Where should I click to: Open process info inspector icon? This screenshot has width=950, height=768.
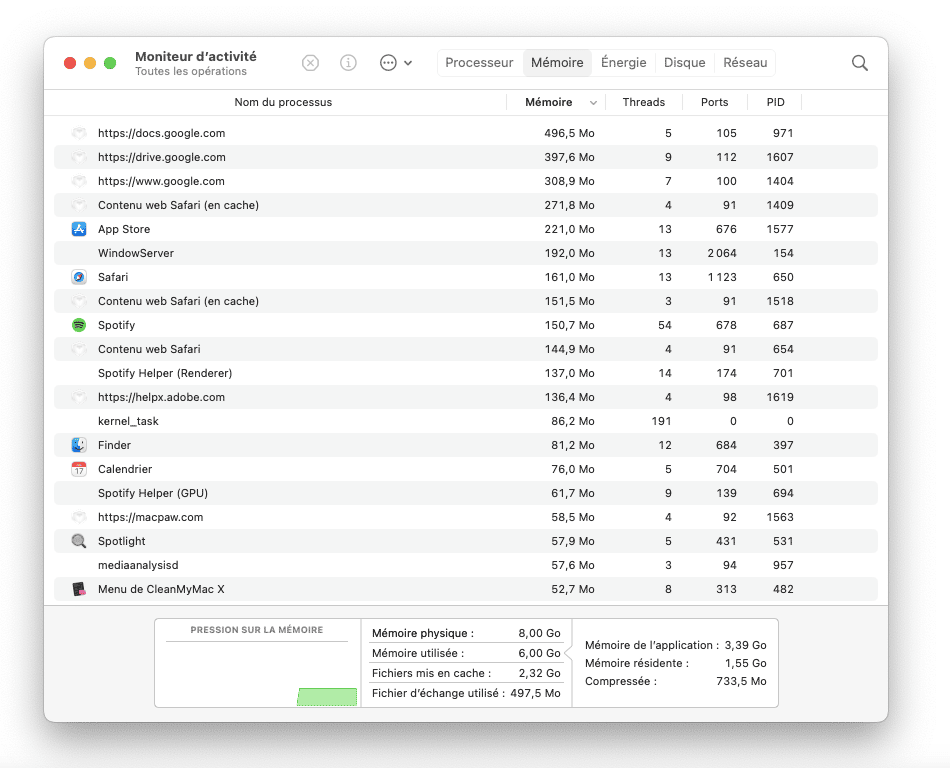(x=348, y=62)
